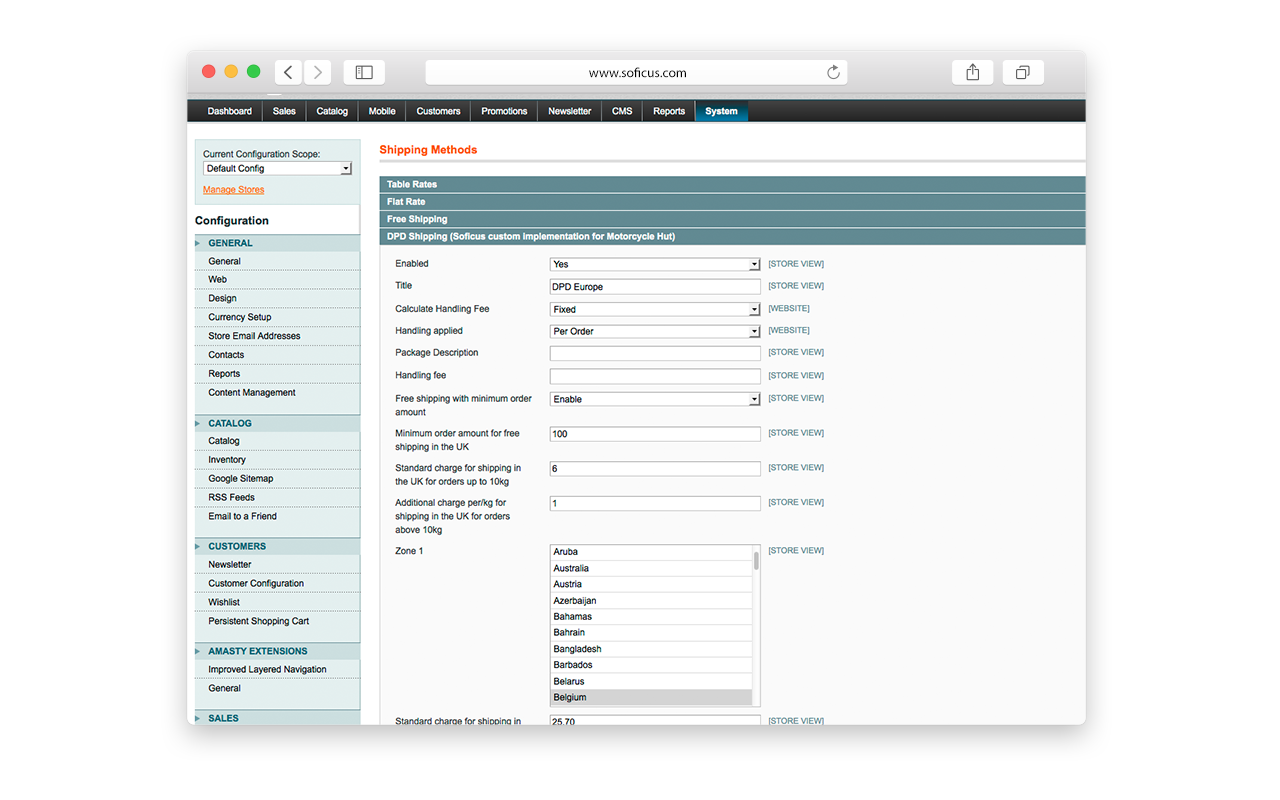Open the Current Configuration Scope dropdown
This screenshot has height=800, width=1280.
[278, 169]
